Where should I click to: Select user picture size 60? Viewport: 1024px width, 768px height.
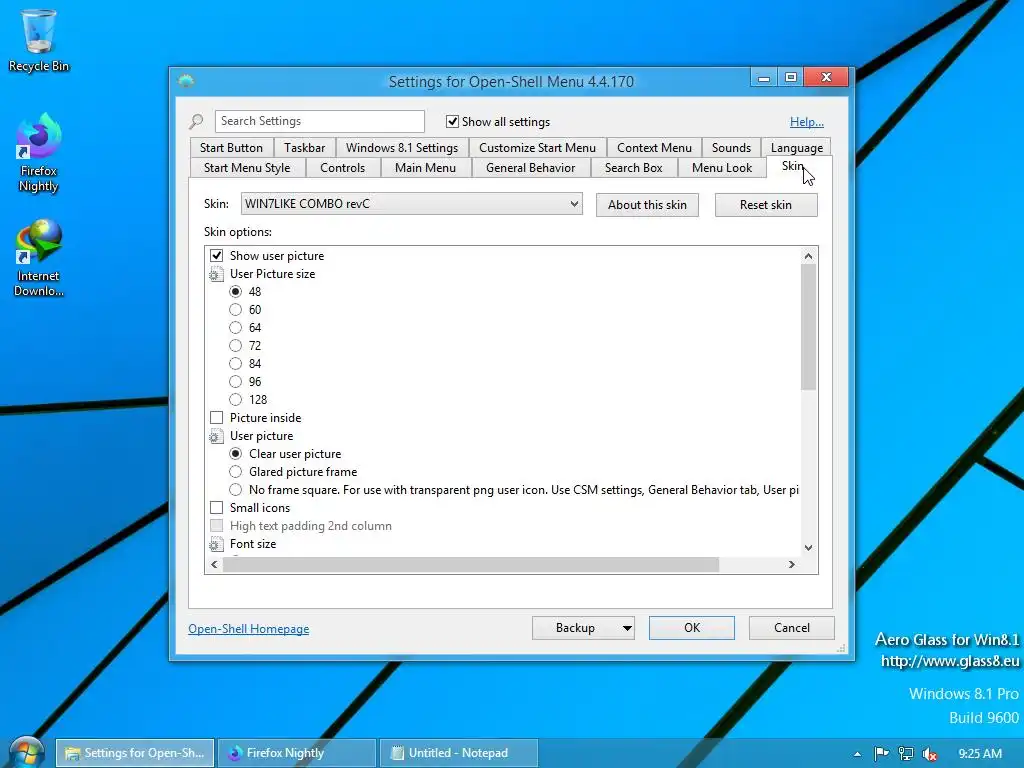pyautogui.click(x=235, y=310)
